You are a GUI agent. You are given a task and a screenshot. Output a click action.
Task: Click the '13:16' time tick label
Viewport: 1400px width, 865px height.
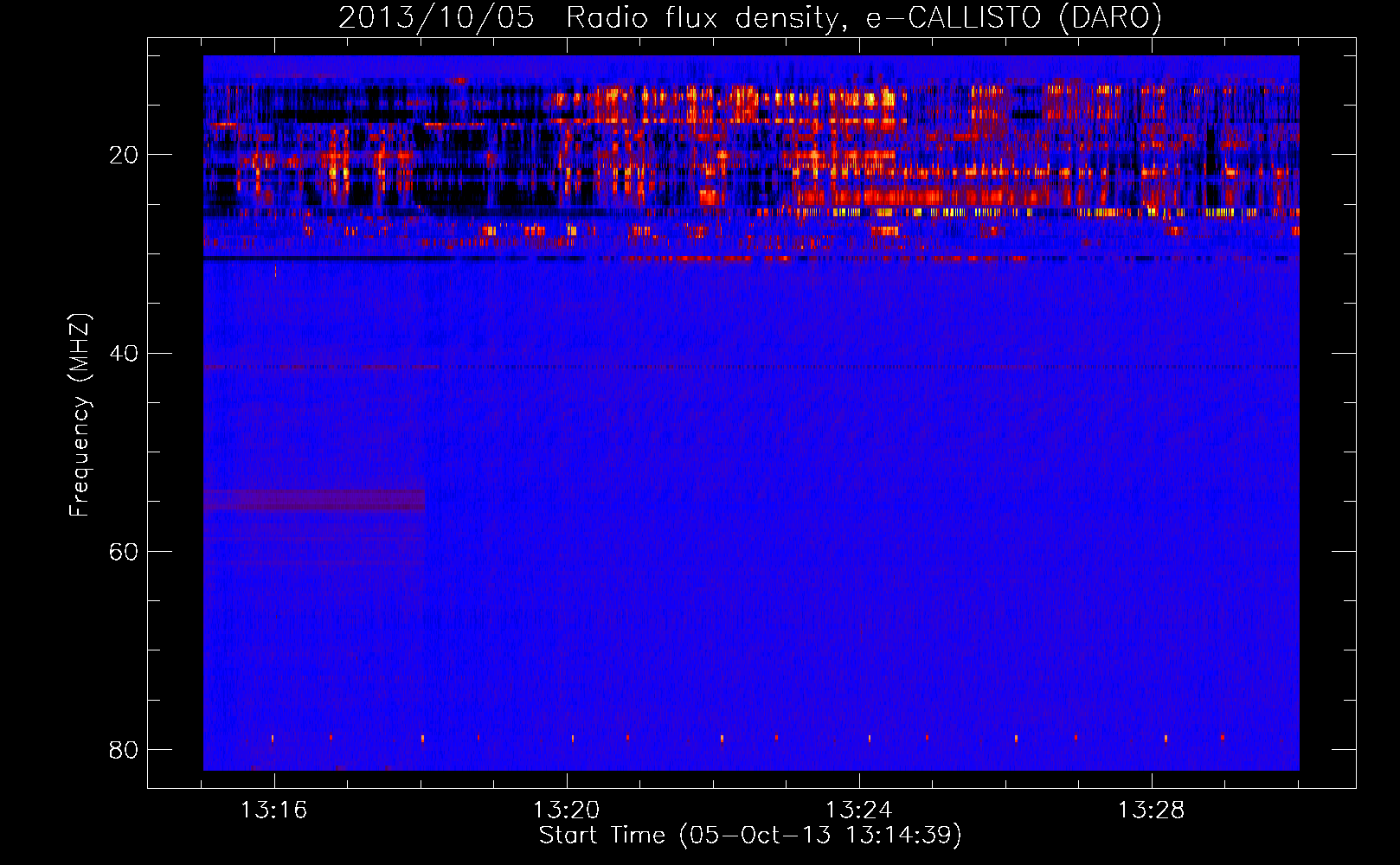(273, 811)
